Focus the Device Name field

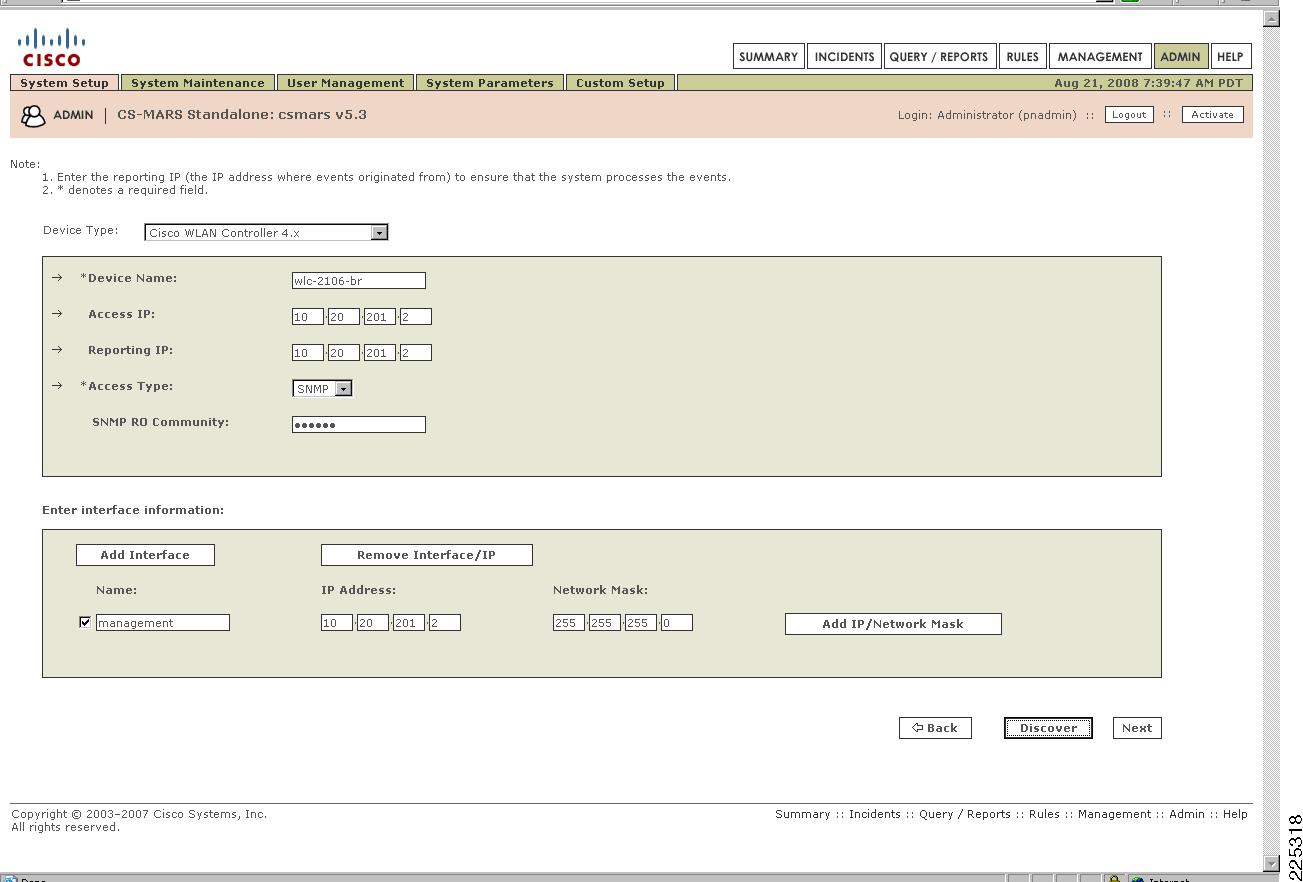(358, 281)
